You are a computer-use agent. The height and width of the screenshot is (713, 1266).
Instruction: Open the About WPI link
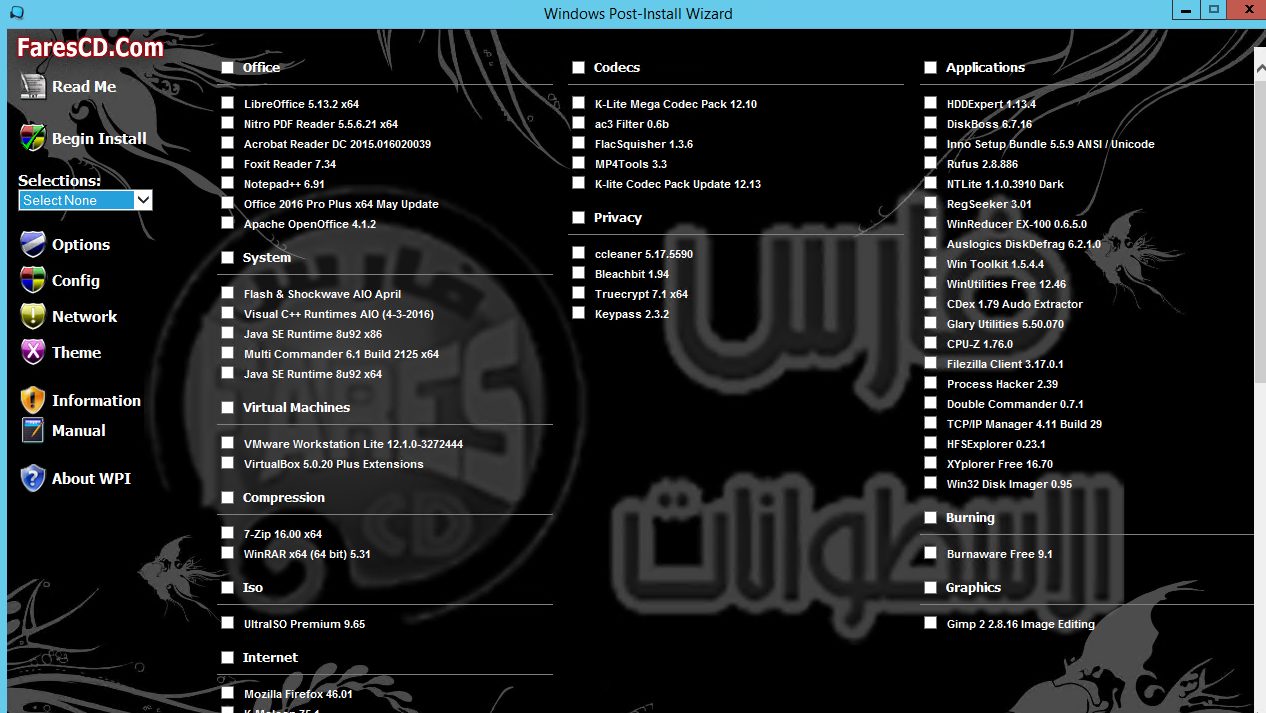[91, 479]
